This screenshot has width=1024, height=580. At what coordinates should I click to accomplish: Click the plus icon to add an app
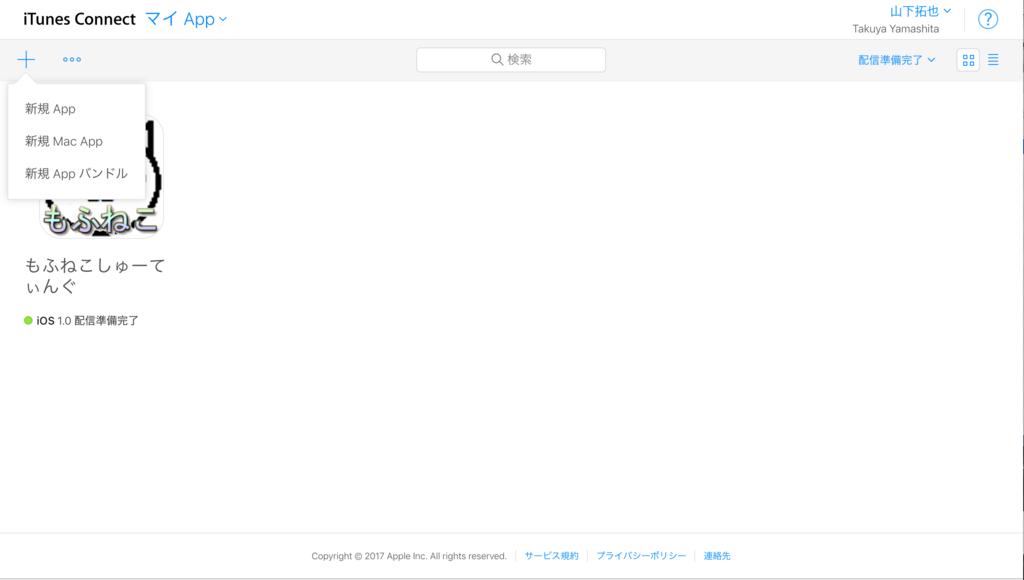pos(26,60)
